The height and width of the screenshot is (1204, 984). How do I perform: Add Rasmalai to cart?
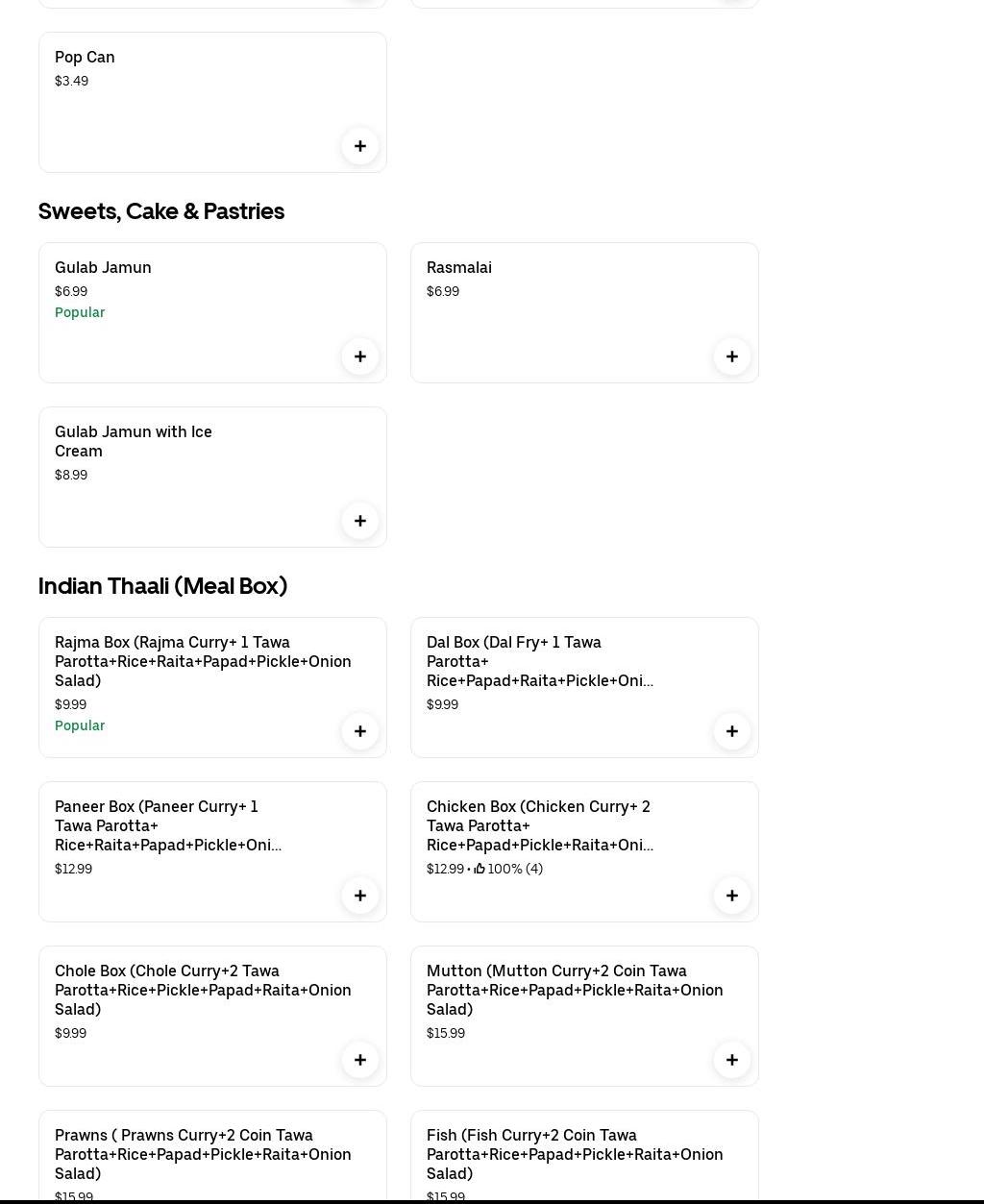click(731, 356)
